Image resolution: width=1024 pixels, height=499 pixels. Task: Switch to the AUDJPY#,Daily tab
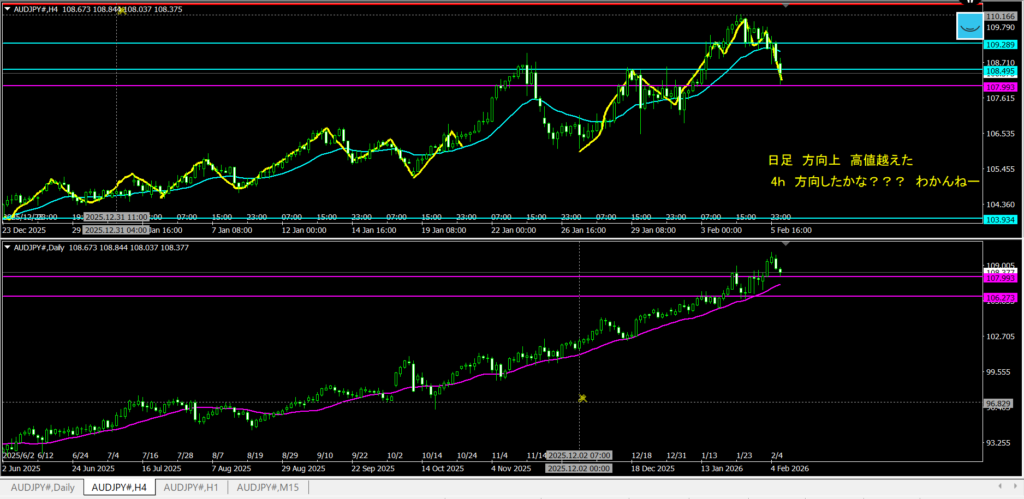(43, 487)
